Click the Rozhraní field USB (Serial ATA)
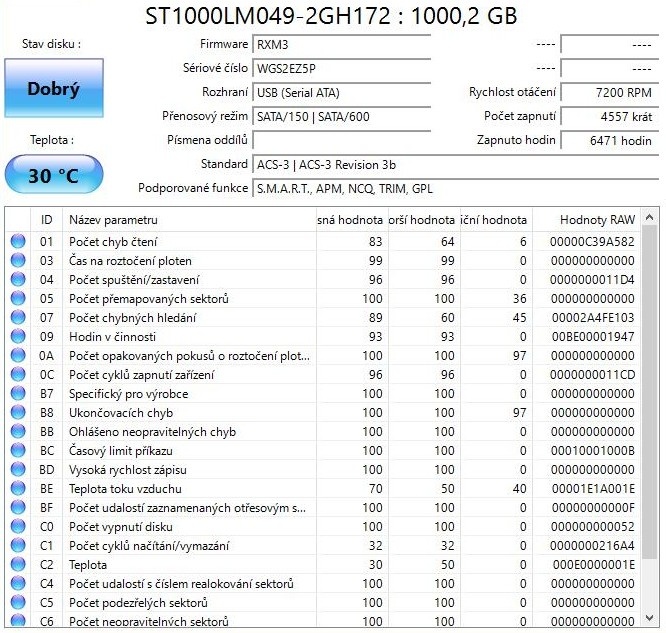The image size is (666, 633). coord(341,93)
